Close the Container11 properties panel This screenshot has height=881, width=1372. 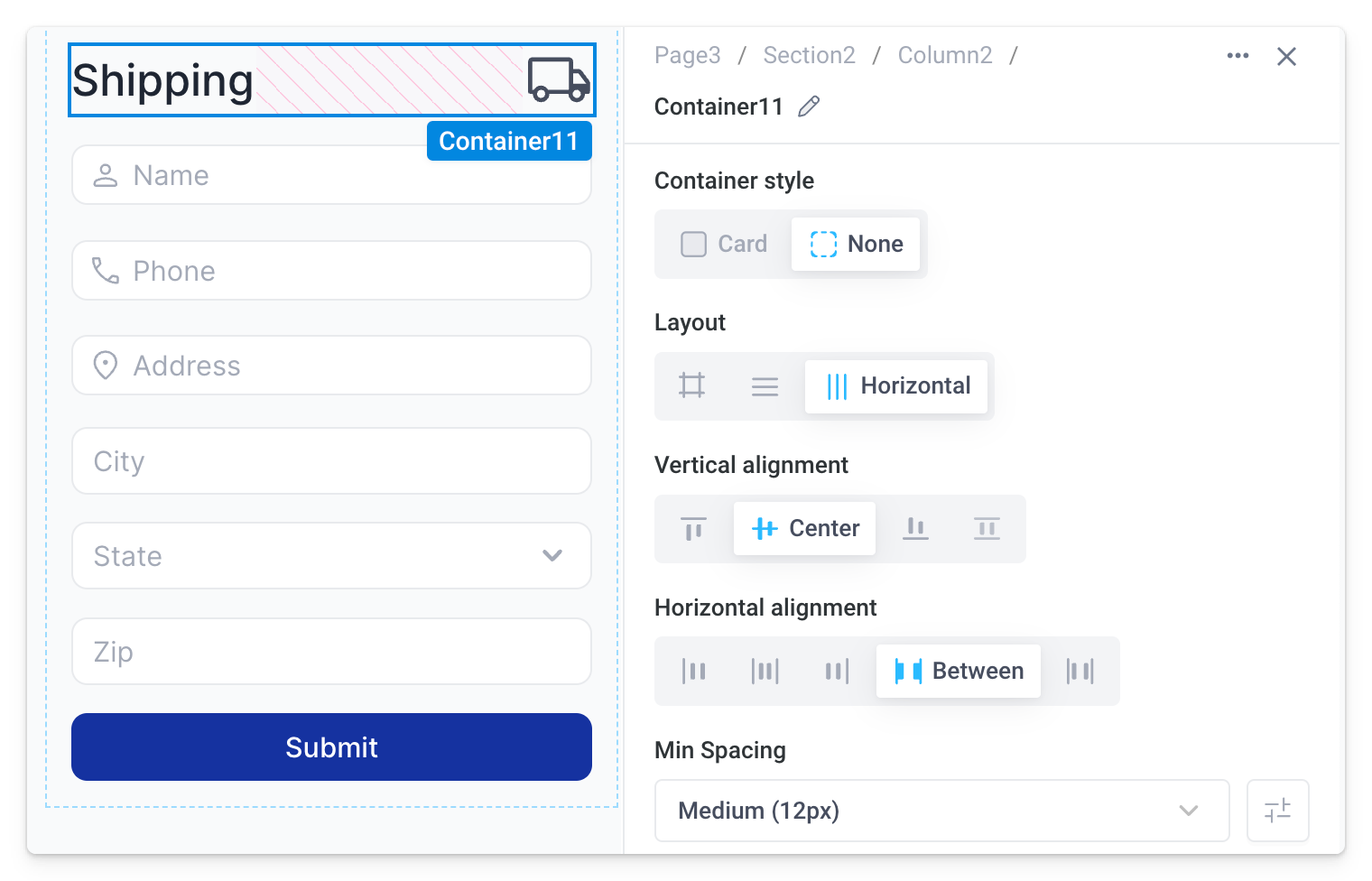(x=1286, y=57)
